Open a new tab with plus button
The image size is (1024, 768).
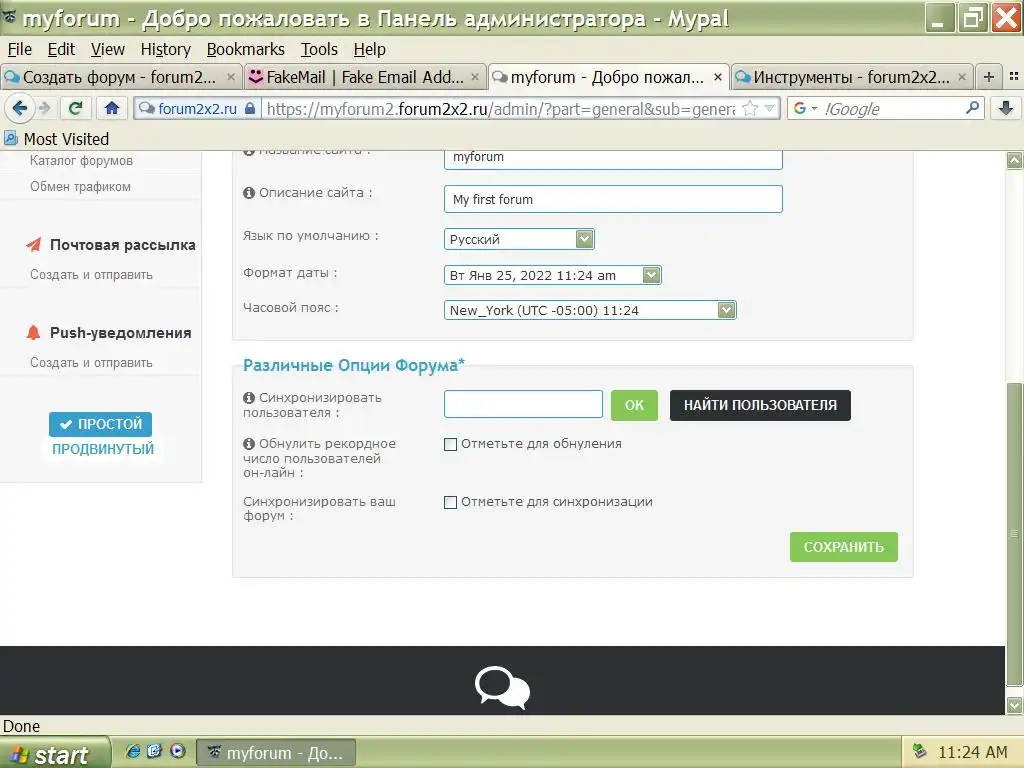click(x=989, y=77)
